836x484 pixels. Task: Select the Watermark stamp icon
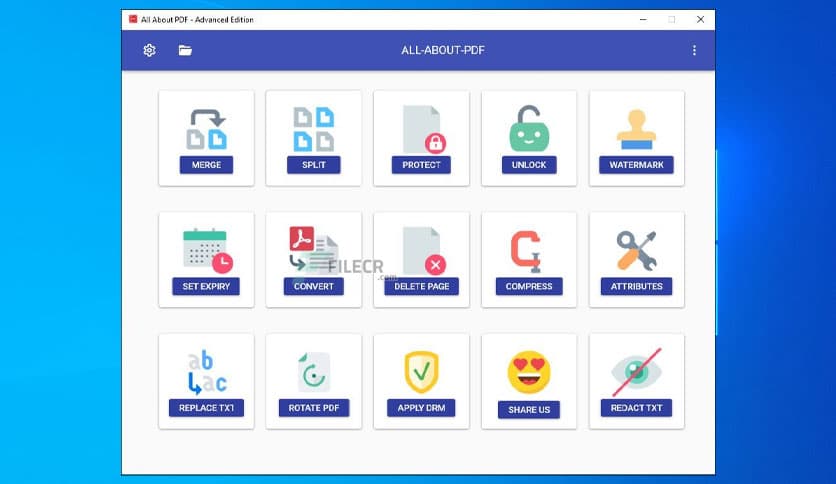[x=636, y=127]
